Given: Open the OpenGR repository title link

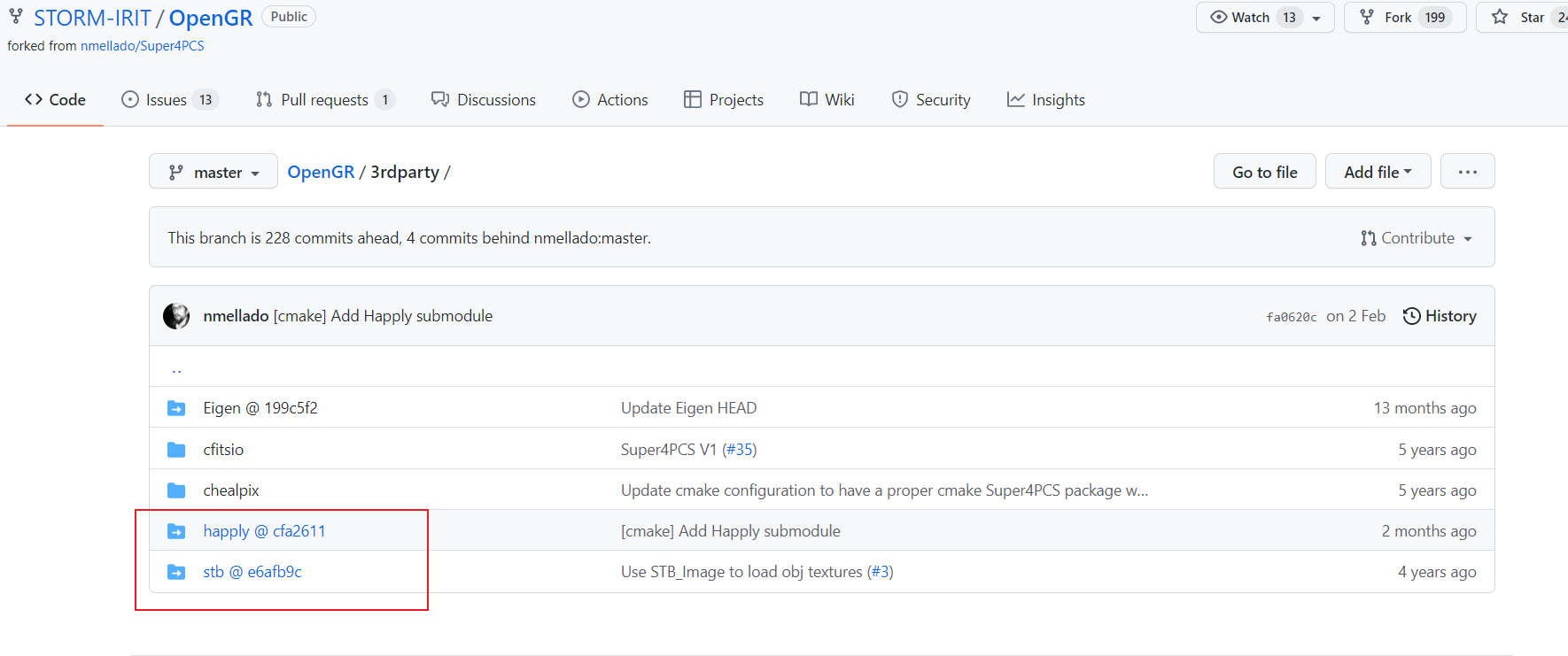Looking at the screenshot, I should click(x=211, y=18).
